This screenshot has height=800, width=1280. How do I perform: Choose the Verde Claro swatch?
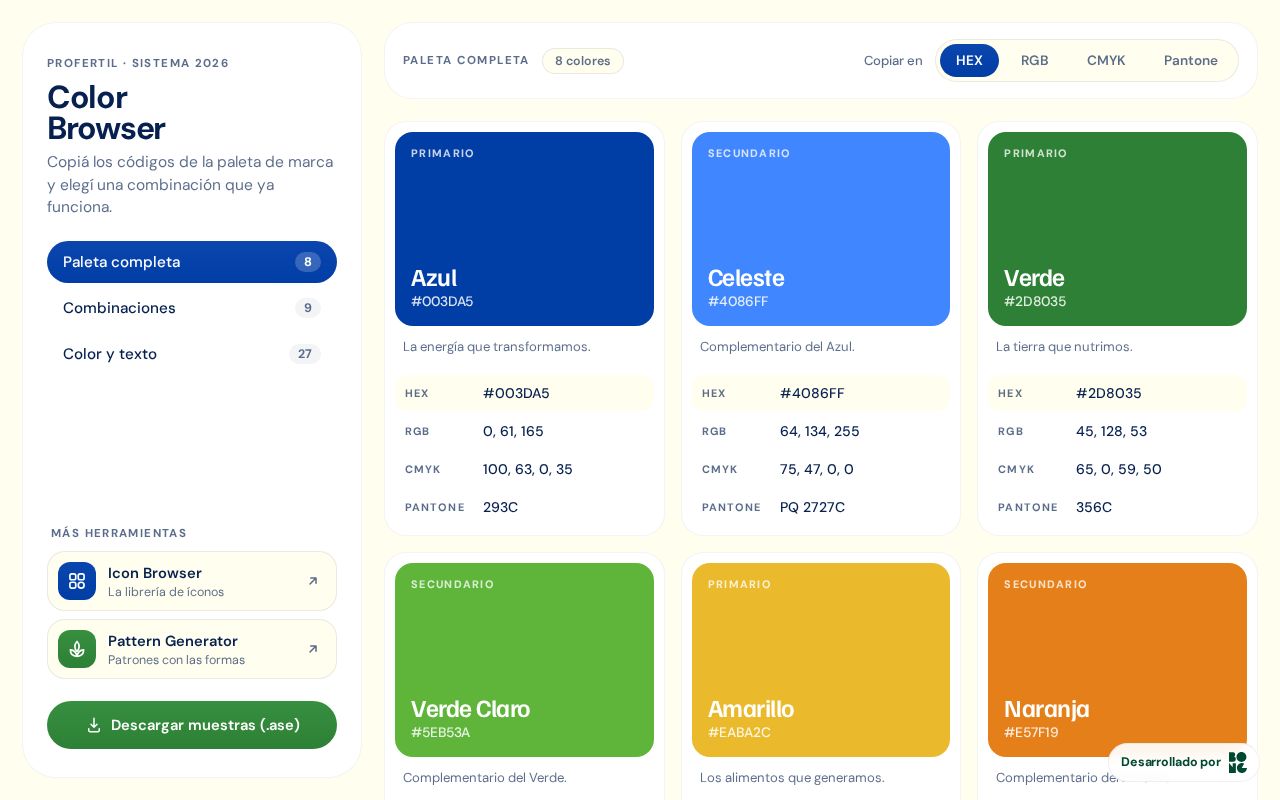coord(524,660)
